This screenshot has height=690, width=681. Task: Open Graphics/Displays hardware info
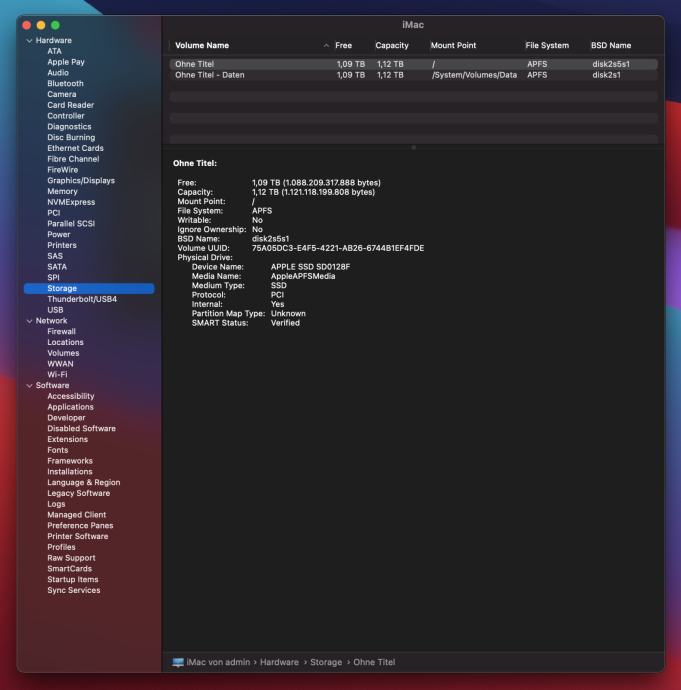[80, 181]
